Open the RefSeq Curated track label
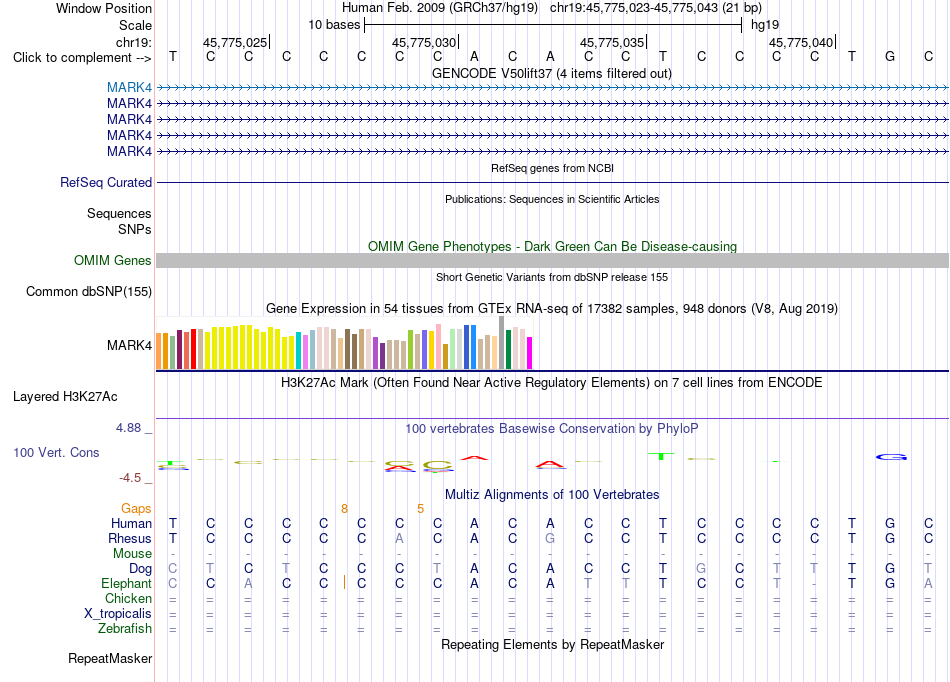Image resolution: width=950 pixels, height=682 pixels. click(x=105, y=182)
